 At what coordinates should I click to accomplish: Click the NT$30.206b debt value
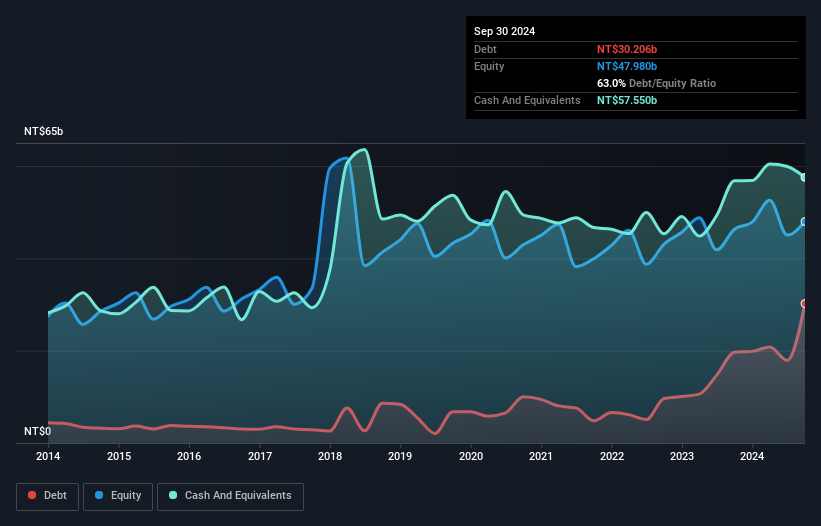point(627,49)
